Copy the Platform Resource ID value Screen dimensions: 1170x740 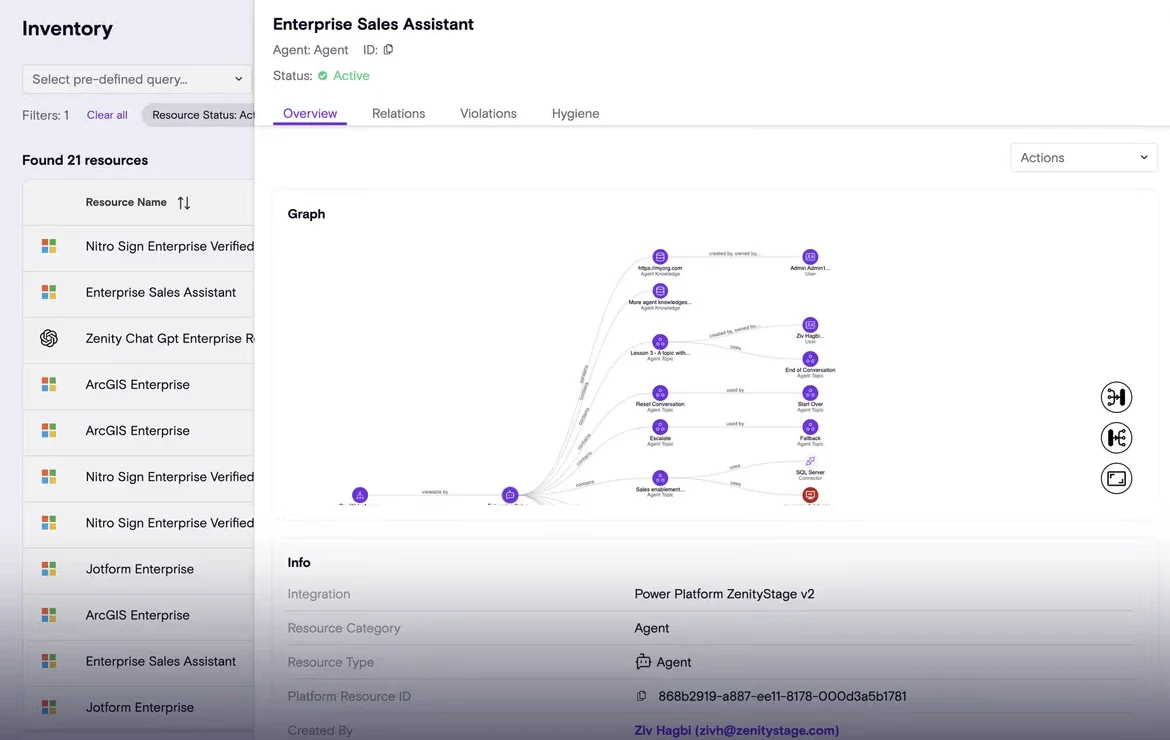(641, 696)
